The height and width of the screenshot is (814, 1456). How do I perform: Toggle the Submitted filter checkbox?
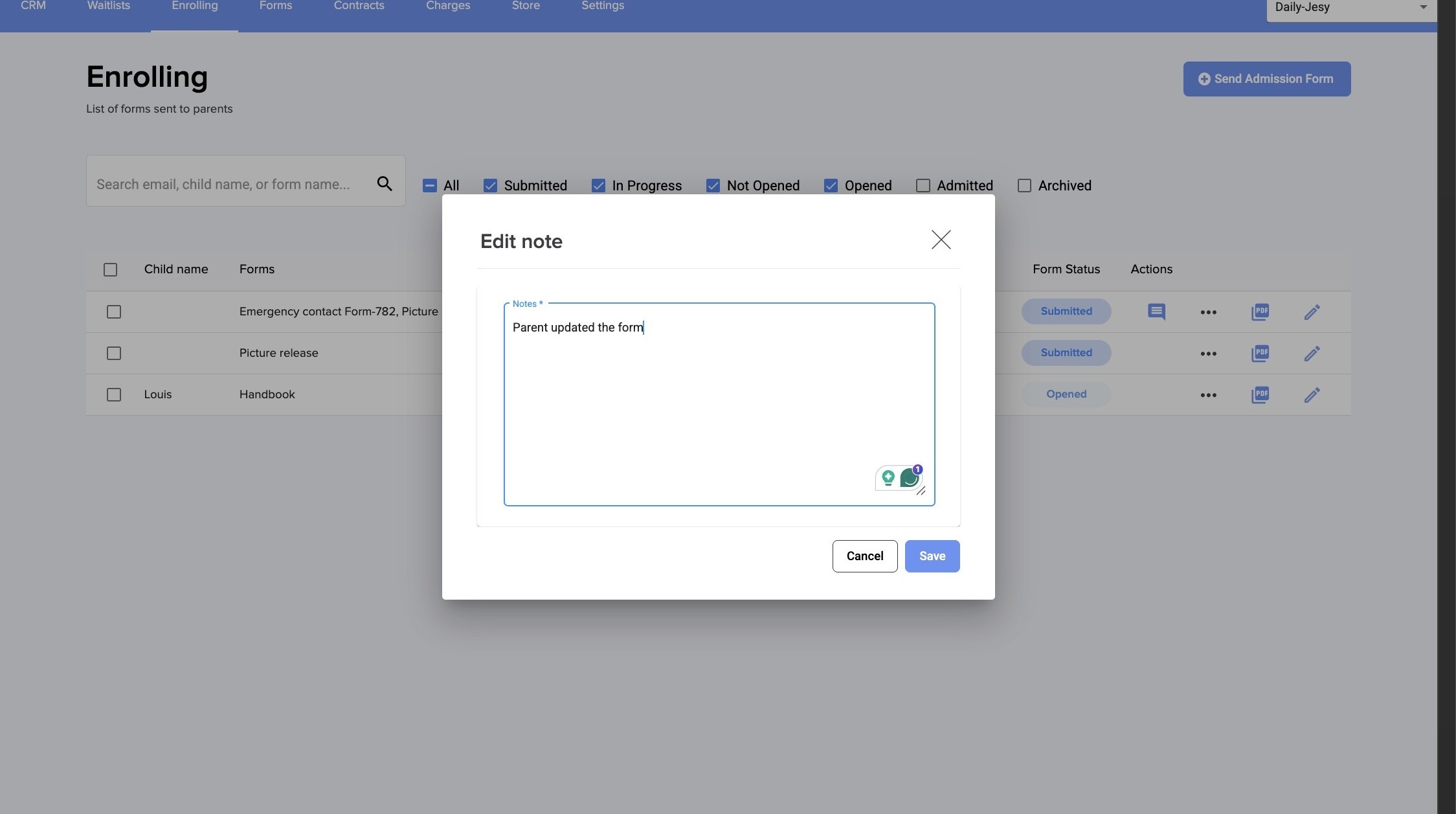491,186
